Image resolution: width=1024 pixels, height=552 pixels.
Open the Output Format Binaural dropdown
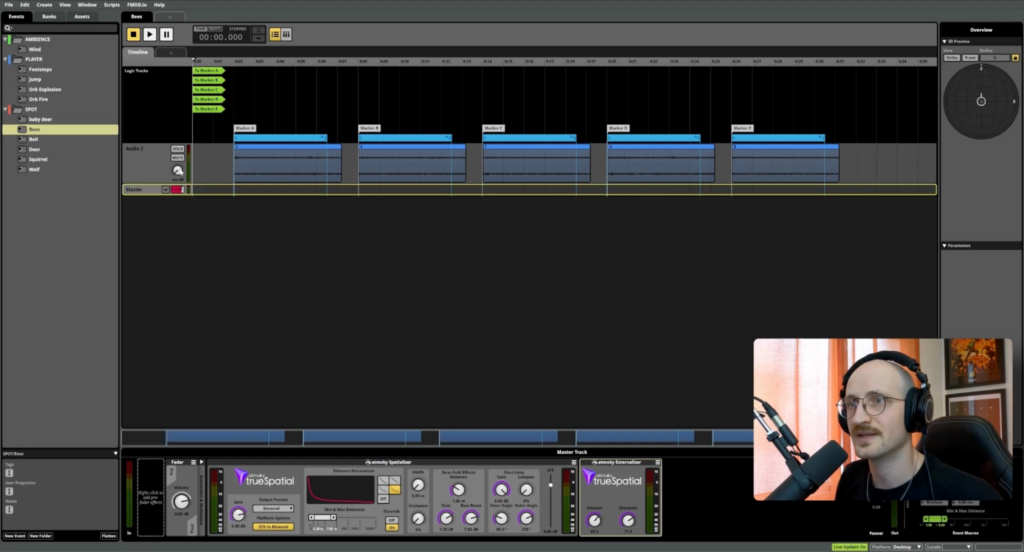click(x=273, y=508)
